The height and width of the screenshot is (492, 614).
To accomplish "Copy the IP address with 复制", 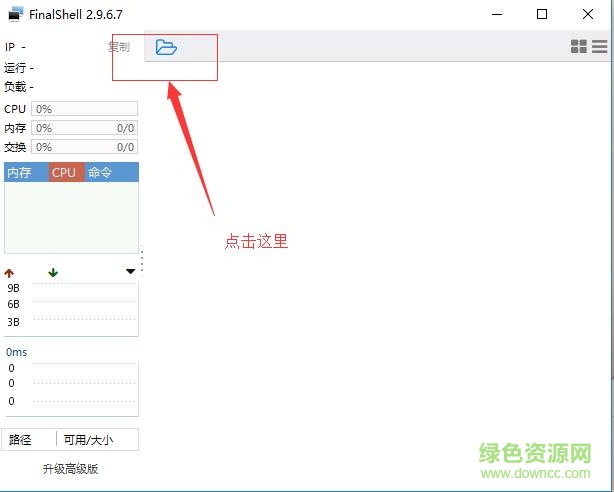I will point(119,47).
